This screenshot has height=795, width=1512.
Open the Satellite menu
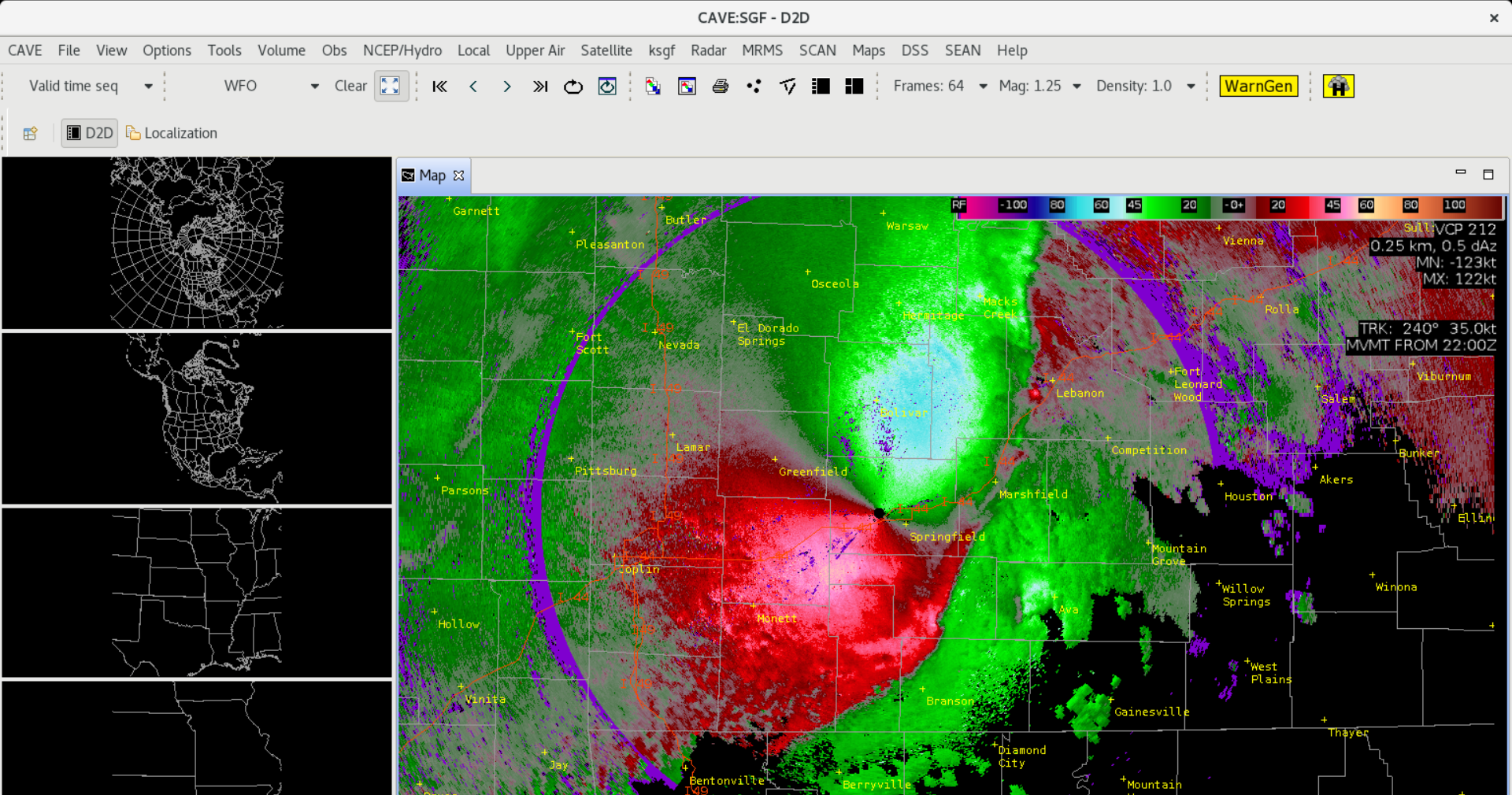click(x=606, y=50)
